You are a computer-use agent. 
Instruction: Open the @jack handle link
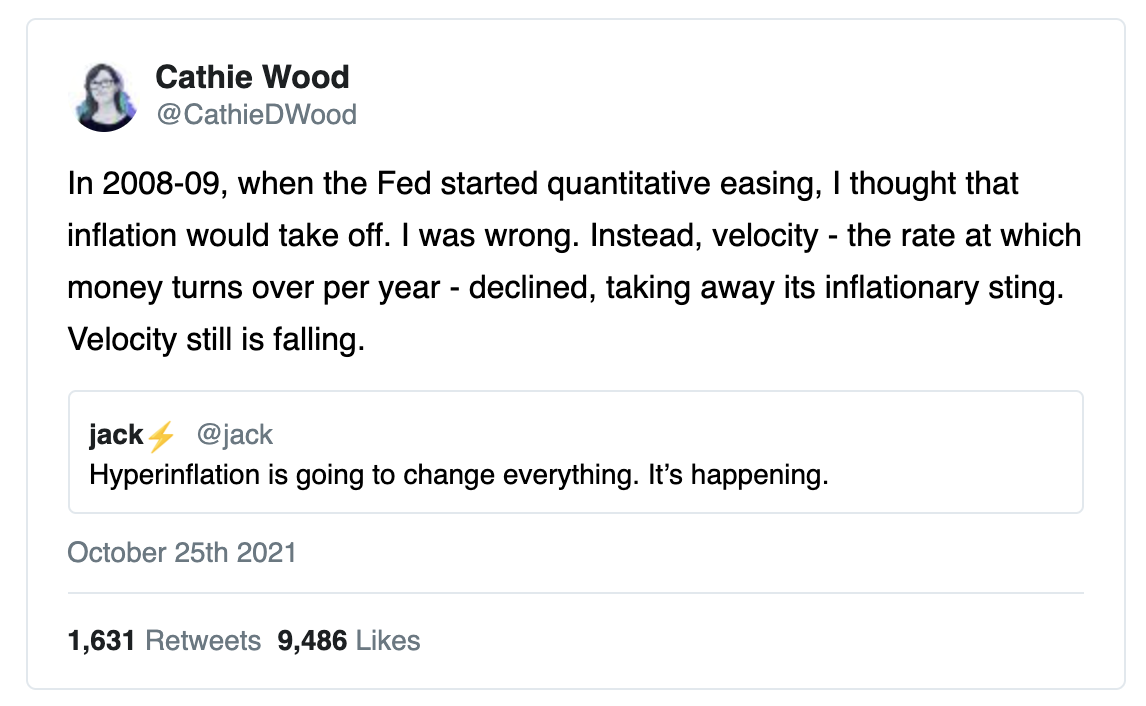pos(235,435)
